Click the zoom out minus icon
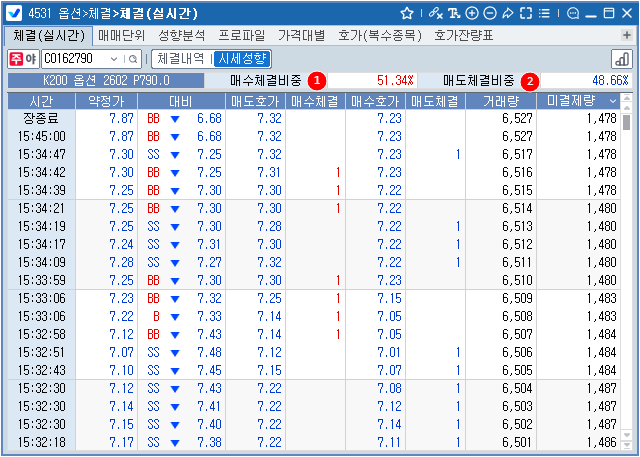Image resolution: width=640 pixels, height=457 pixels. pyautogui.click(x=490, y=13)
